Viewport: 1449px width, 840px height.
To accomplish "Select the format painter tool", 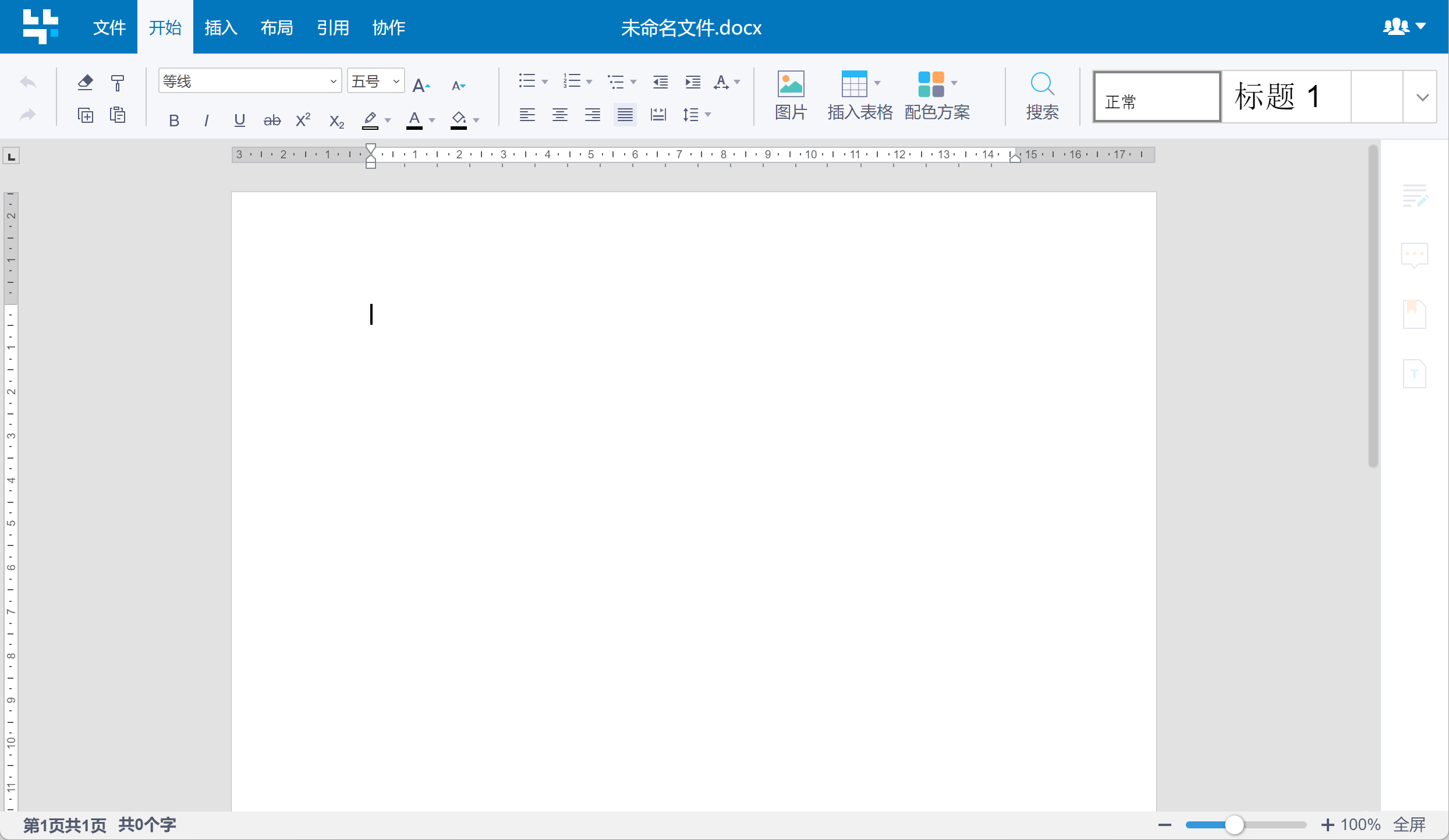I will [118, 83].
